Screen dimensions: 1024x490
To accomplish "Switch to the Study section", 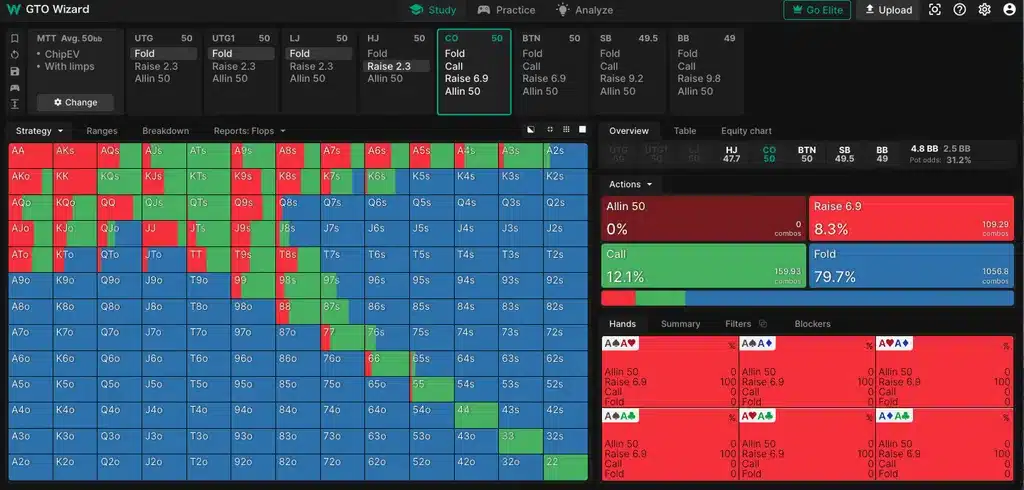I will [x=433, y=10].
